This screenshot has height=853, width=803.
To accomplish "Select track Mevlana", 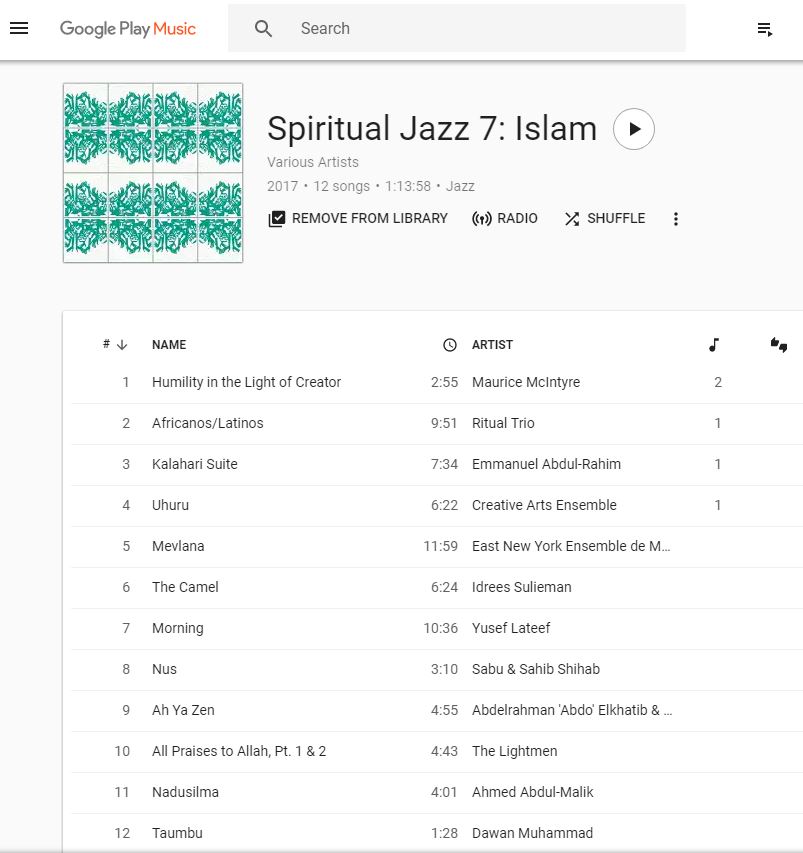I will click(178, 546).
